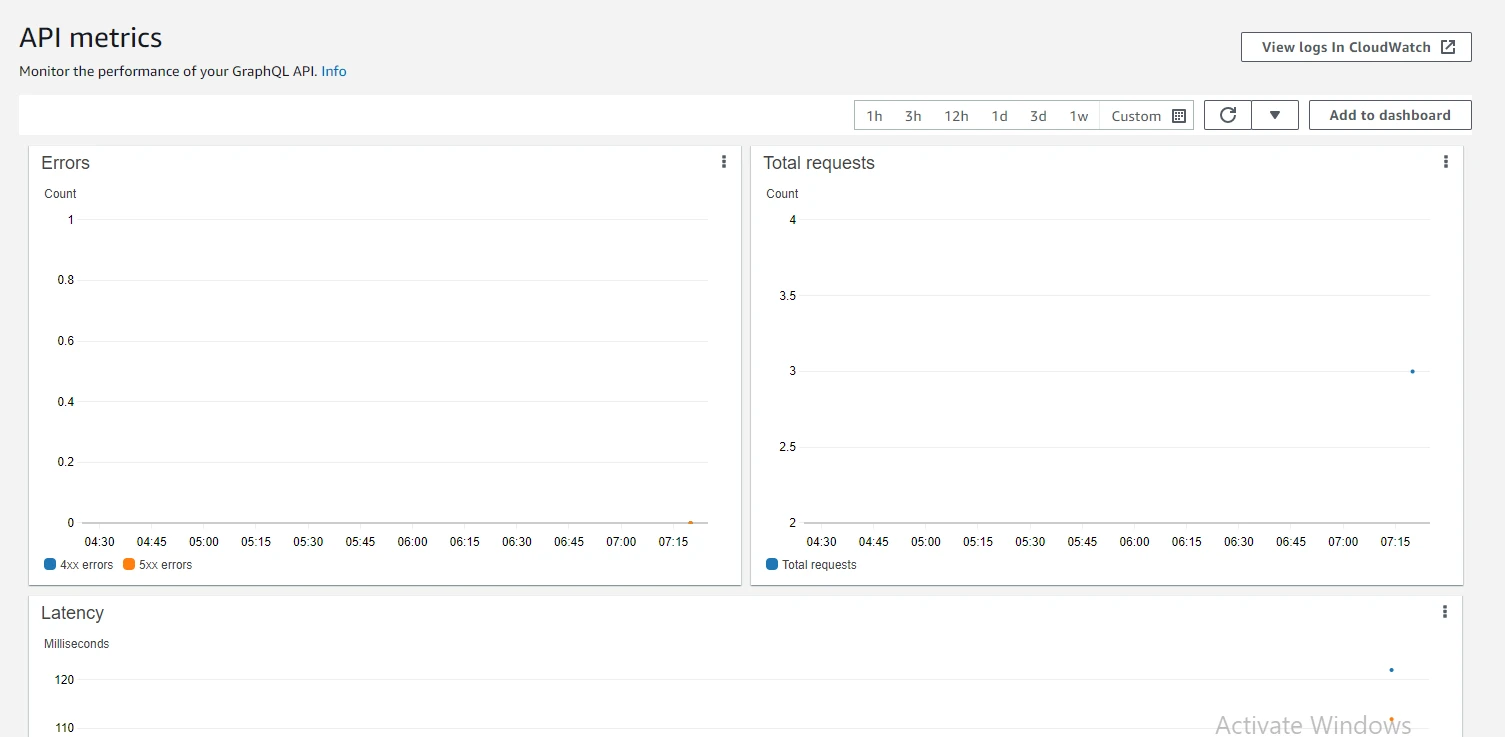Toggle the 4xx errors legend swatch
The width and height of the screenshot is (1505, 737).
(50, 565)
